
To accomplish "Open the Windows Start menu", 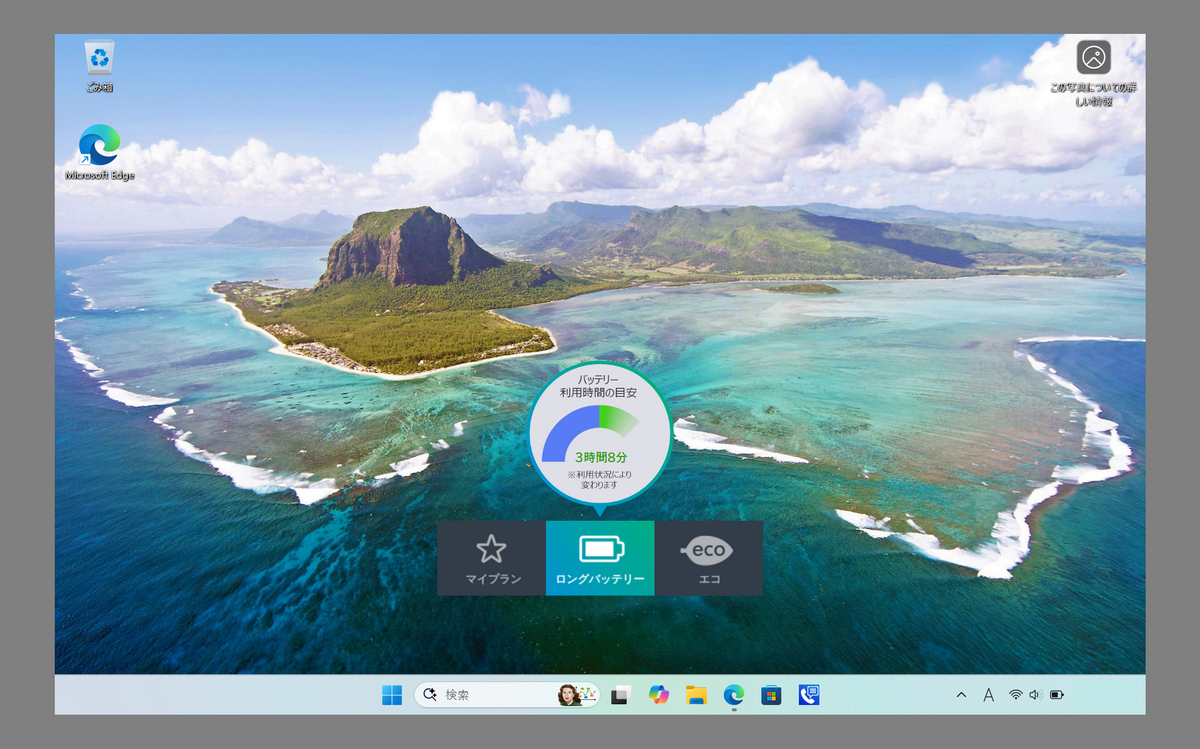I will pos(392,695).
